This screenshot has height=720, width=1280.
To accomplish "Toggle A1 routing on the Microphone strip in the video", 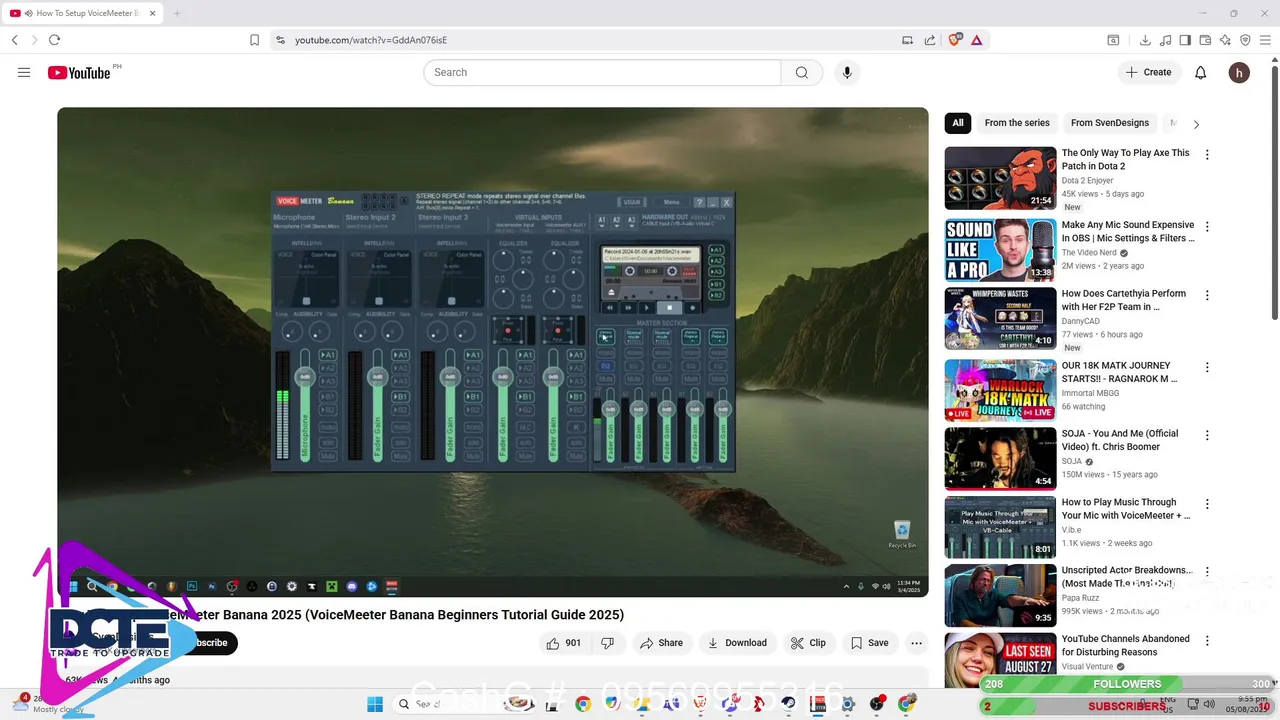I will click(x=327, y=355).
